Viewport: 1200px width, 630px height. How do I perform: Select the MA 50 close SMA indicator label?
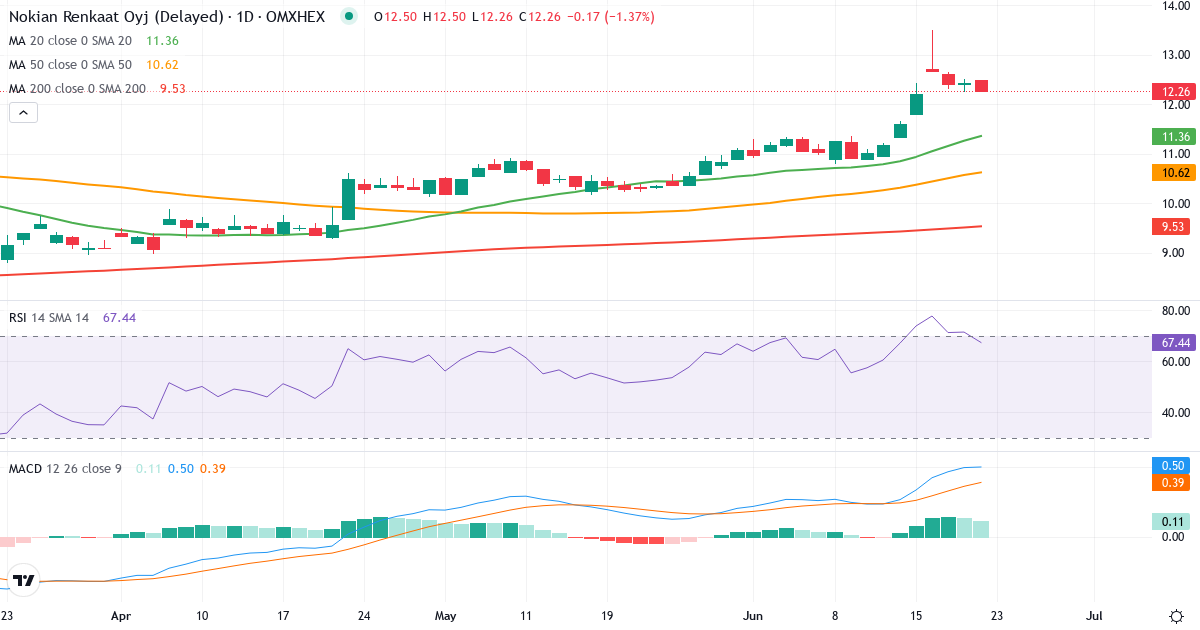[70, 65]
